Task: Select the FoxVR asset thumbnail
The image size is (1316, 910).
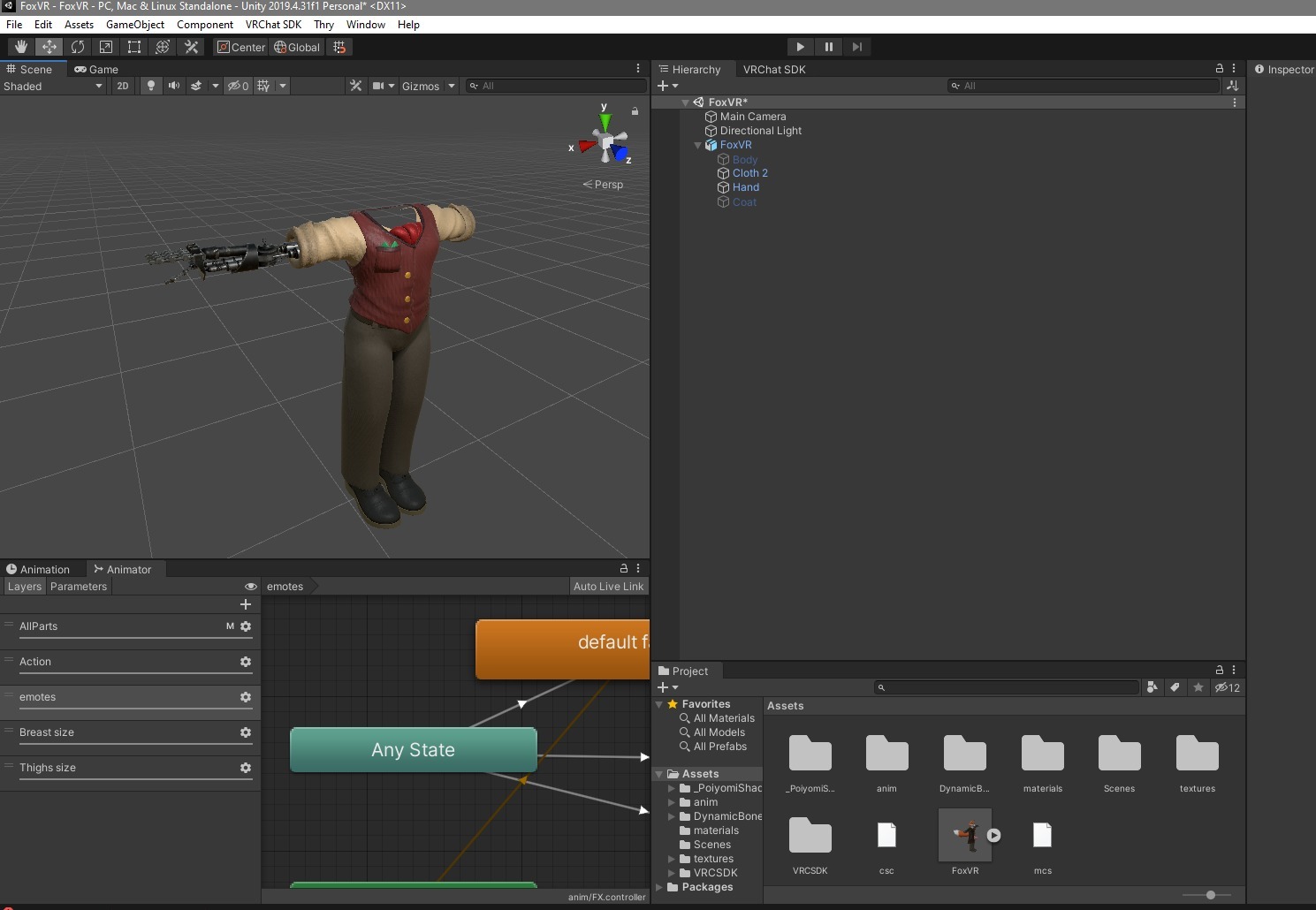Action: click(964, 835)
